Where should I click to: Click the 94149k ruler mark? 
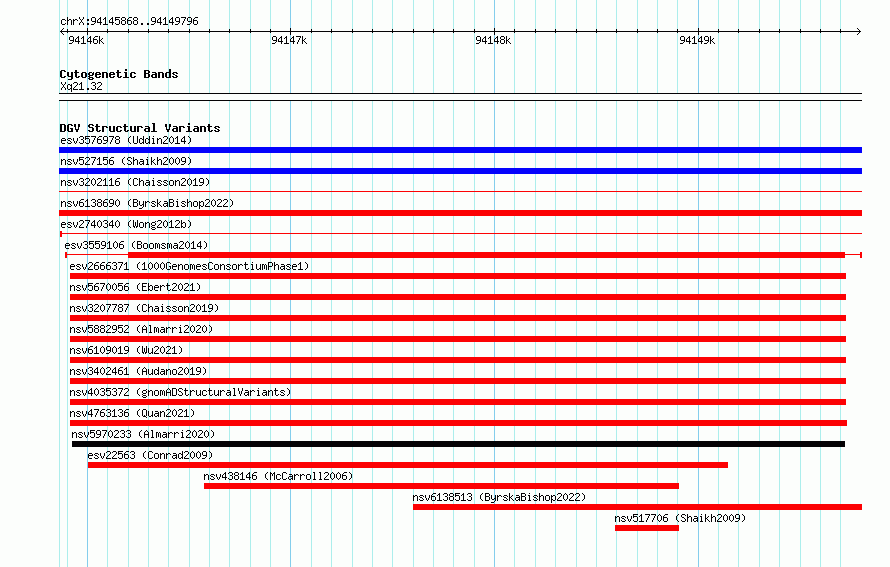[697, 40]
